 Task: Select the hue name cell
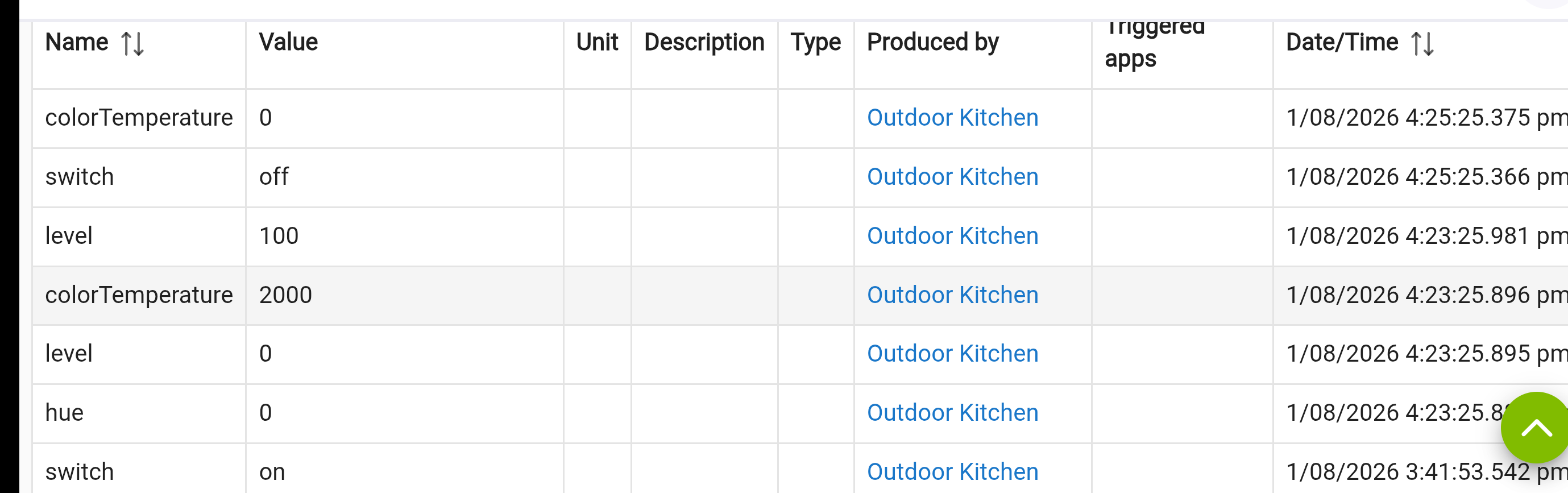pyautogui.click(x=64, y=413)
